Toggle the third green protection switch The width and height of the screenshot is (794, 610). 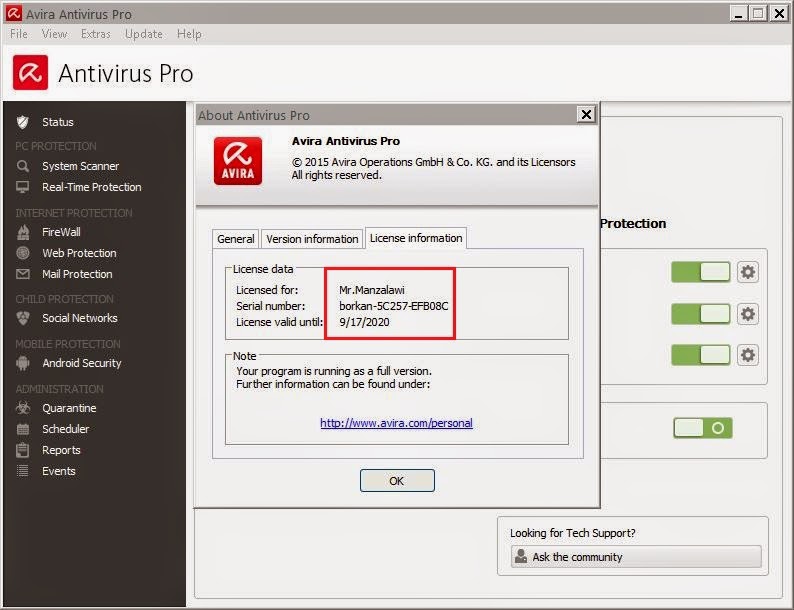tap(700, 355)
